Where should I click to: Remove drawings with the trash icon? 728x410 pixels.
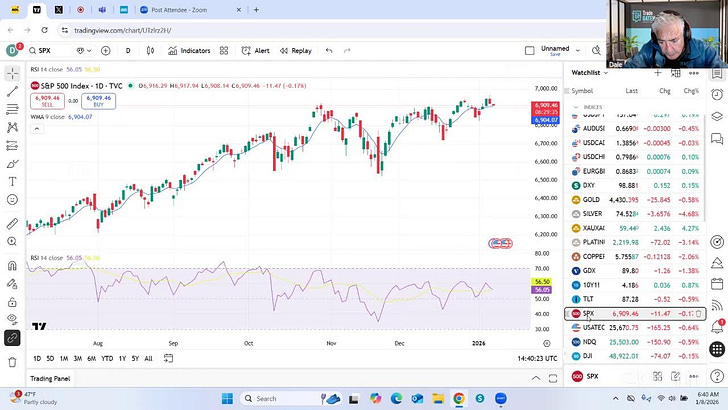[x=13, y=362]
